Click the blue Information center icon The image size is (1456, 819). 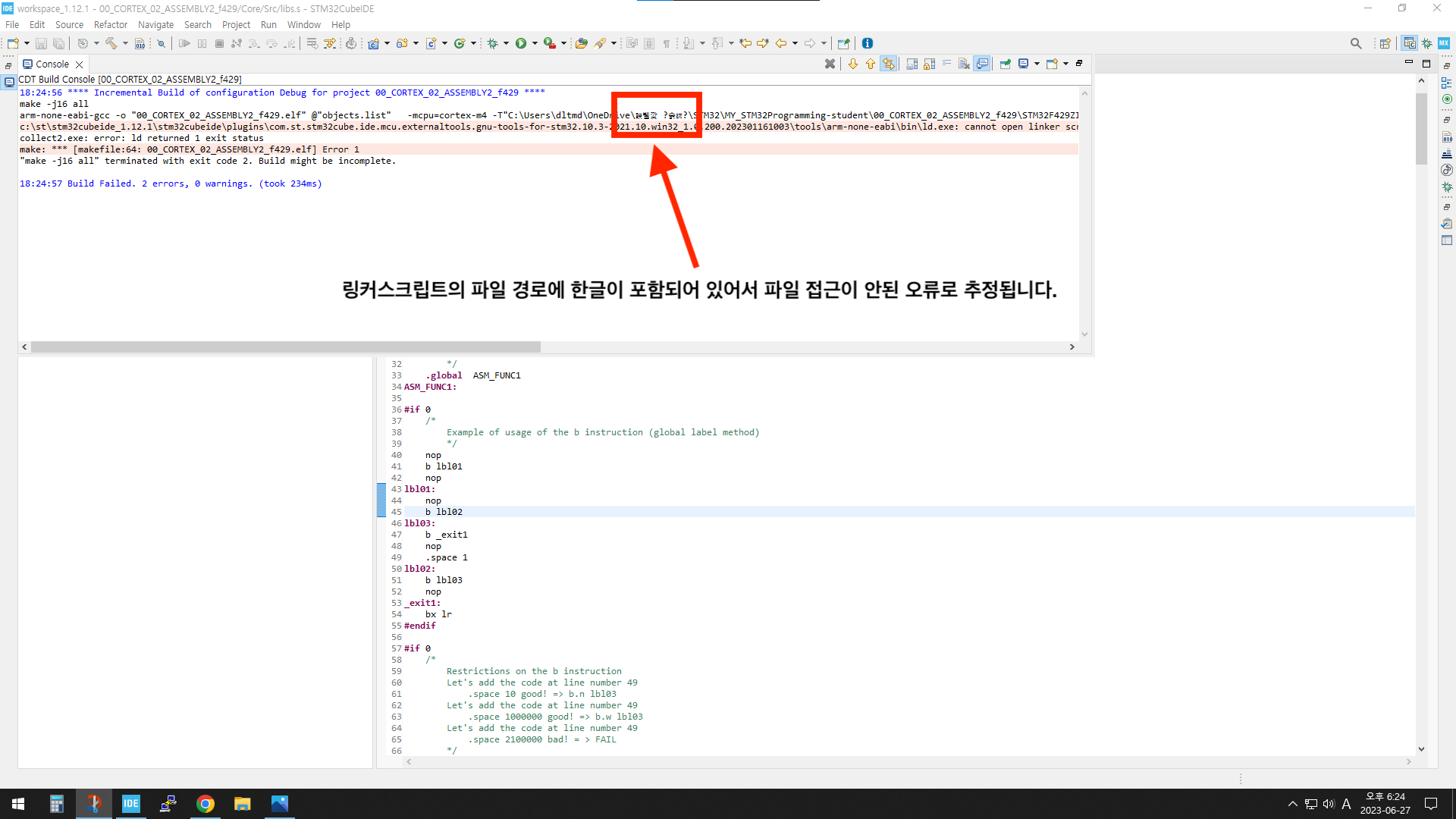868,43
